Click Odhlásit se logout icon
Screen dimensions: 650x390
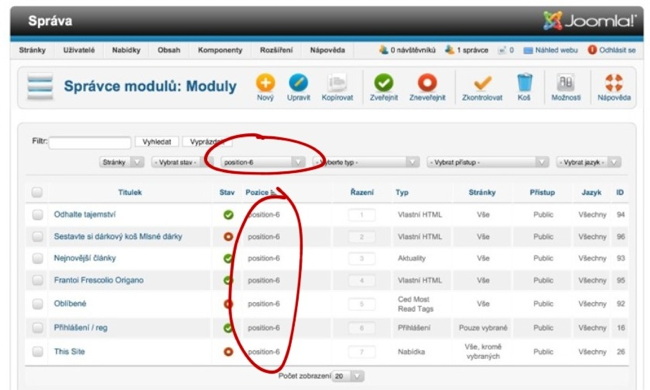click(x=592, y=50)
